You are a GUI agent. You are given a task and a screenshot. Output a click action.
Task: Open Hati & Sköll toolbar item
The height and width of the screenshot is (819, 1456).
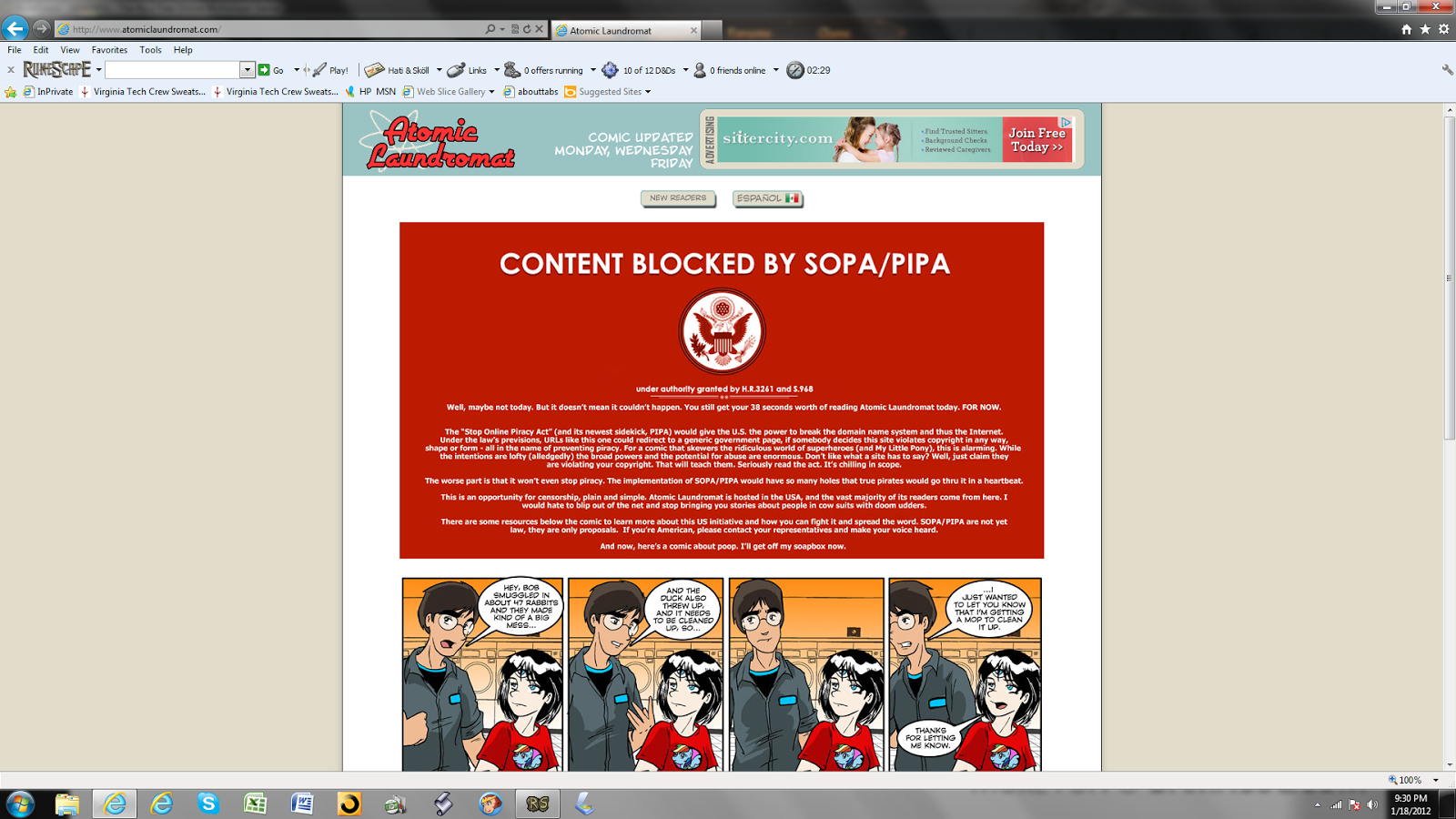click(397, 70)
